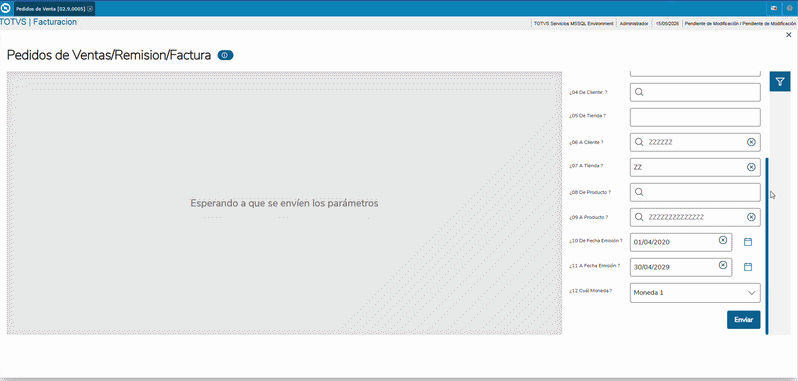Click the partially visible input field above 04 De Cliente
This screenshot has width=798, height=381.
tap(695, 74)
